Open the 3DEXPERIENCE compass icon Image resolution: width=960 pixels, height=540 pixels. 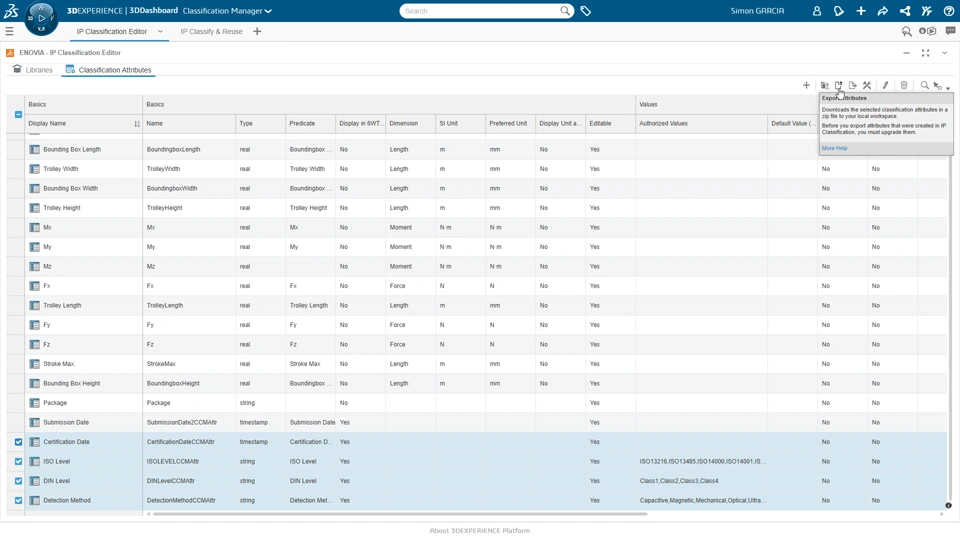pyautogui.click(x=41, y=18)
